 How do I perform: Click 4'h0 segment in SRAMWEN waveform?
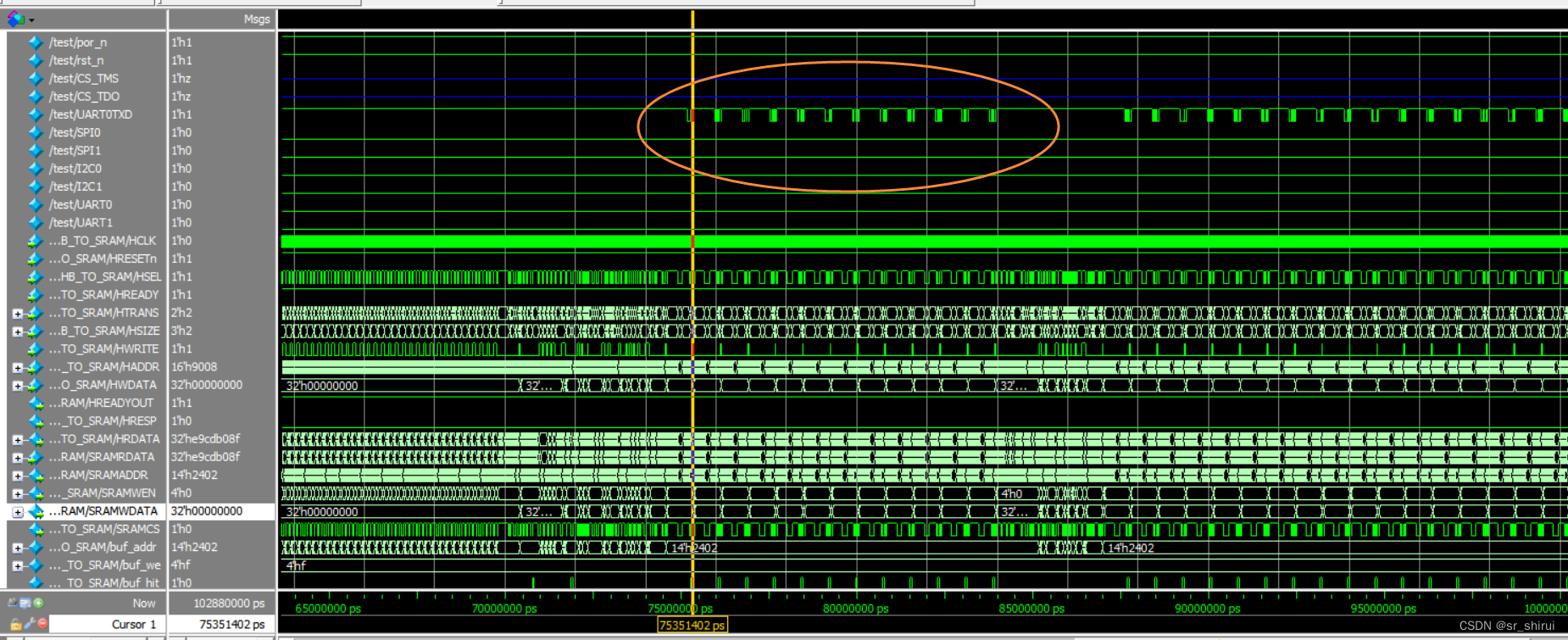tap(1012, 493)
